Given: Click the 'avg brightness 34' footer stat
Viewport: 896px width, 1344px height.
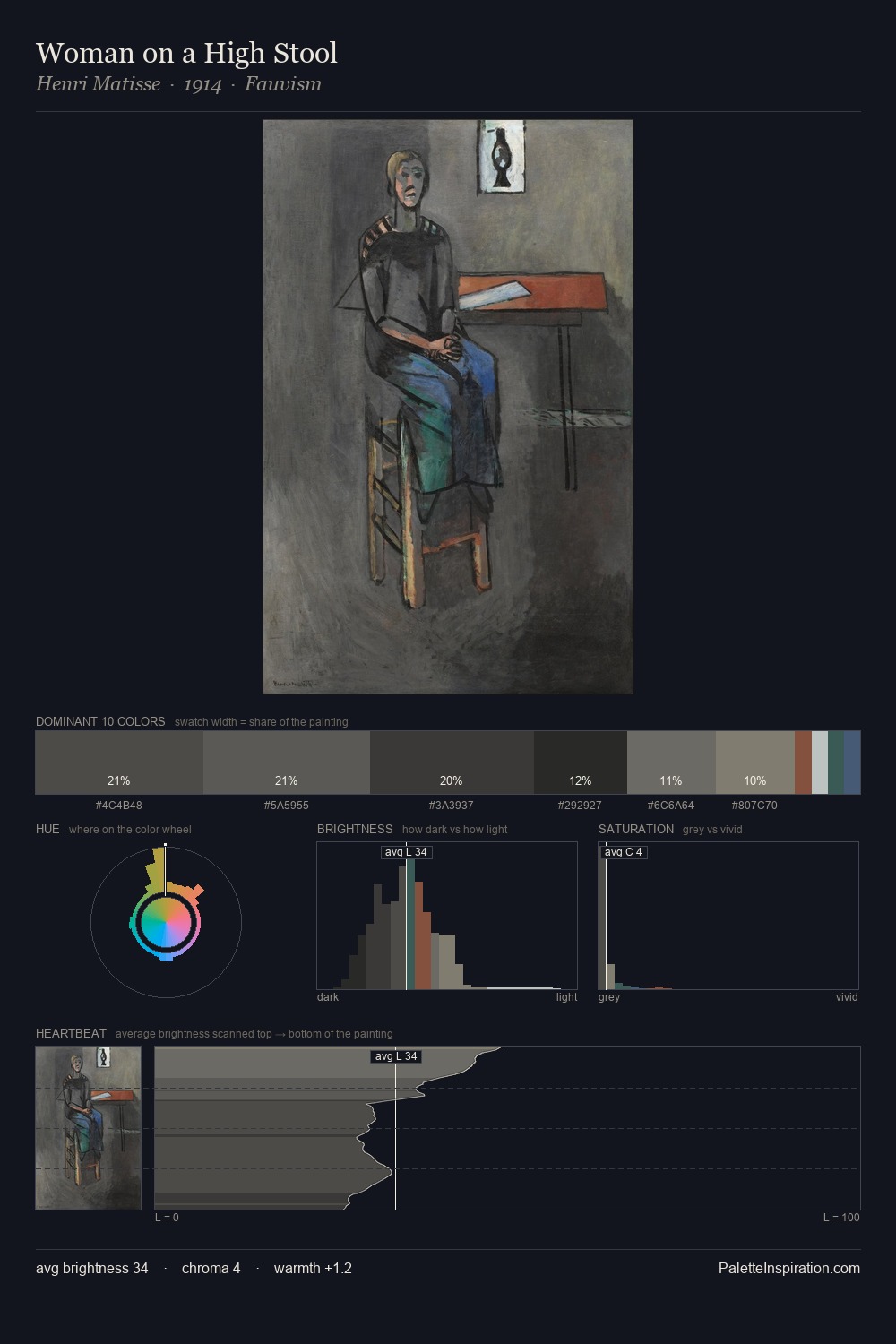Looking at the screenshot, I should (92, 1268).
